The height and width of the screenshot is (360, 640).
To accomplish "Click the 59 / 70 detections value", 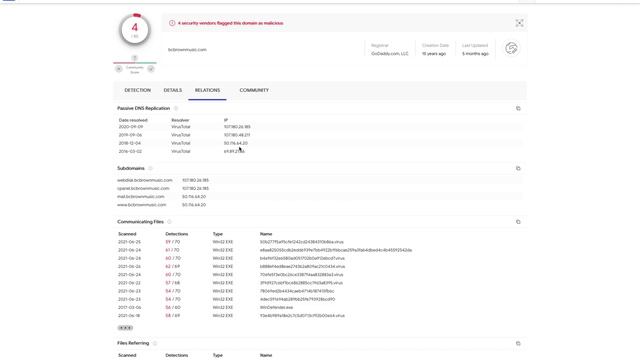I will [x=173, y=242].
